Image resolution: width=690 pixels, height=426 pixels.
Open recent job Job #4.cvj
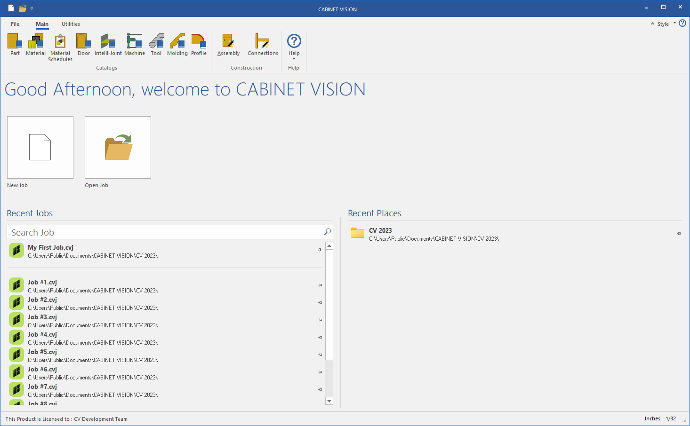pyautogui.click(x=165, y=338)
